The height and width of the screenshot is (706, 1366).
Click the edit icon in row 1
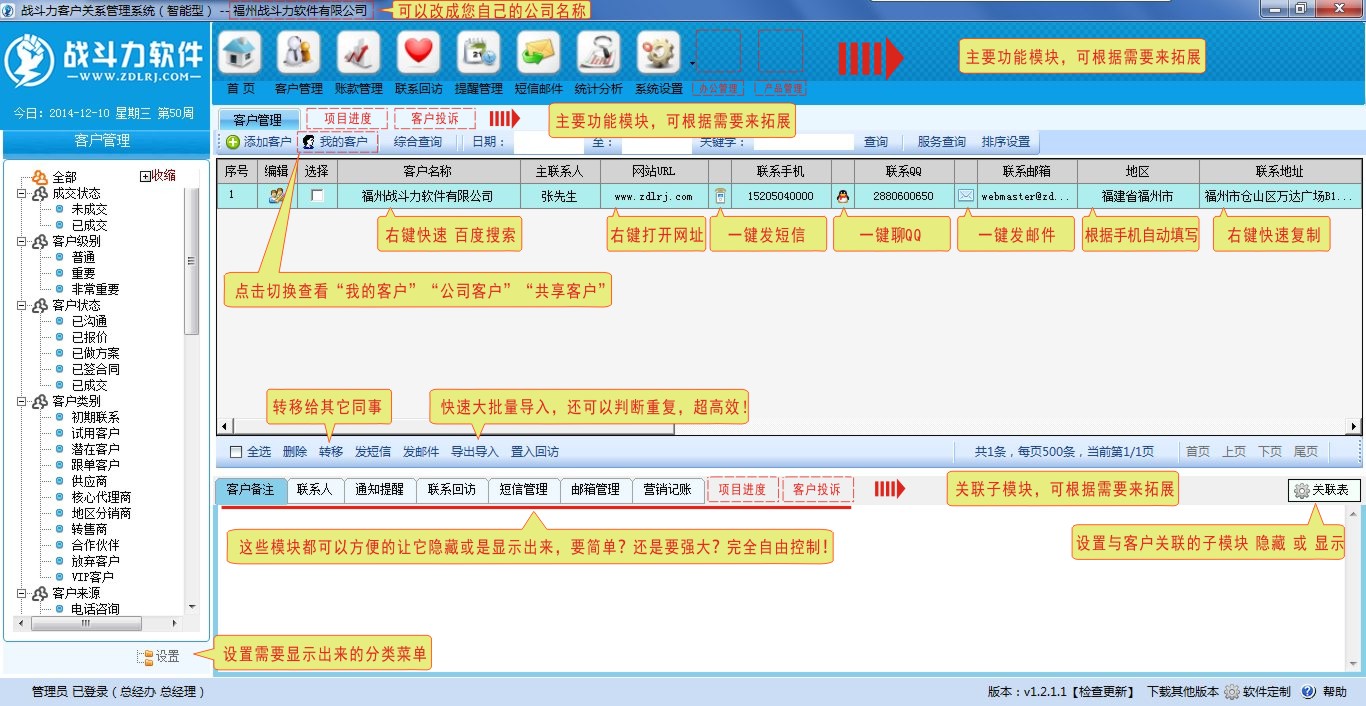click(x=277, y=196)
